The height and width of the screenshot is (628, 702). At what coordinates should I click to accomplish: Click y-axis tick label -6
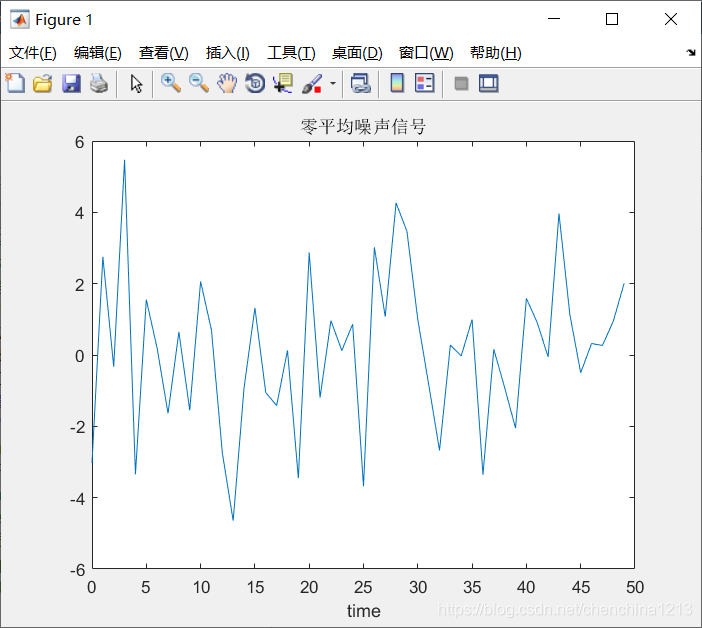pos(77,570)
